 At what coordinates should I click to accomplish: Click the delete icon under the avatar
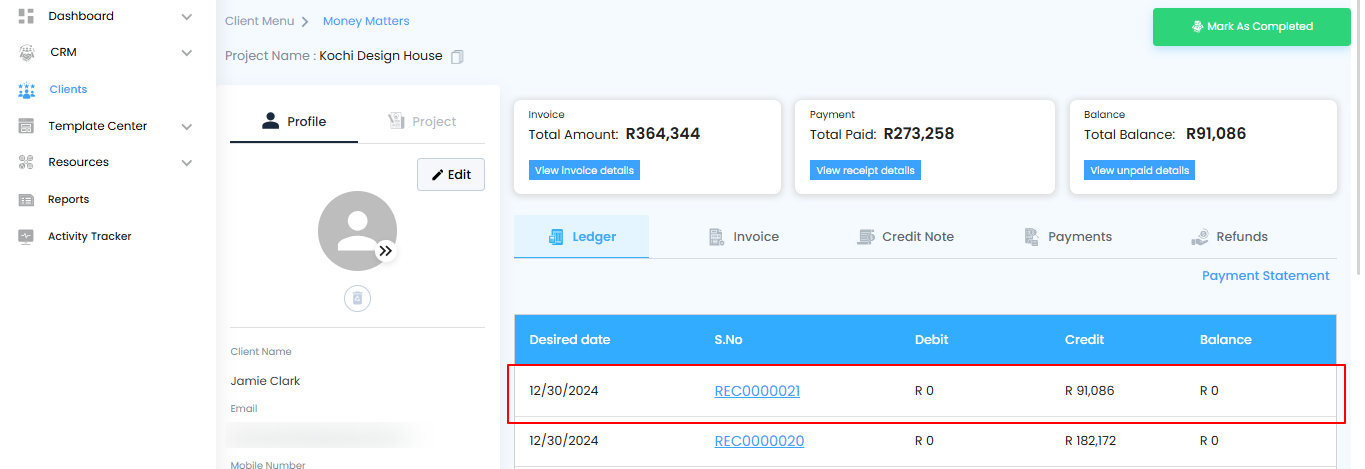358,298
